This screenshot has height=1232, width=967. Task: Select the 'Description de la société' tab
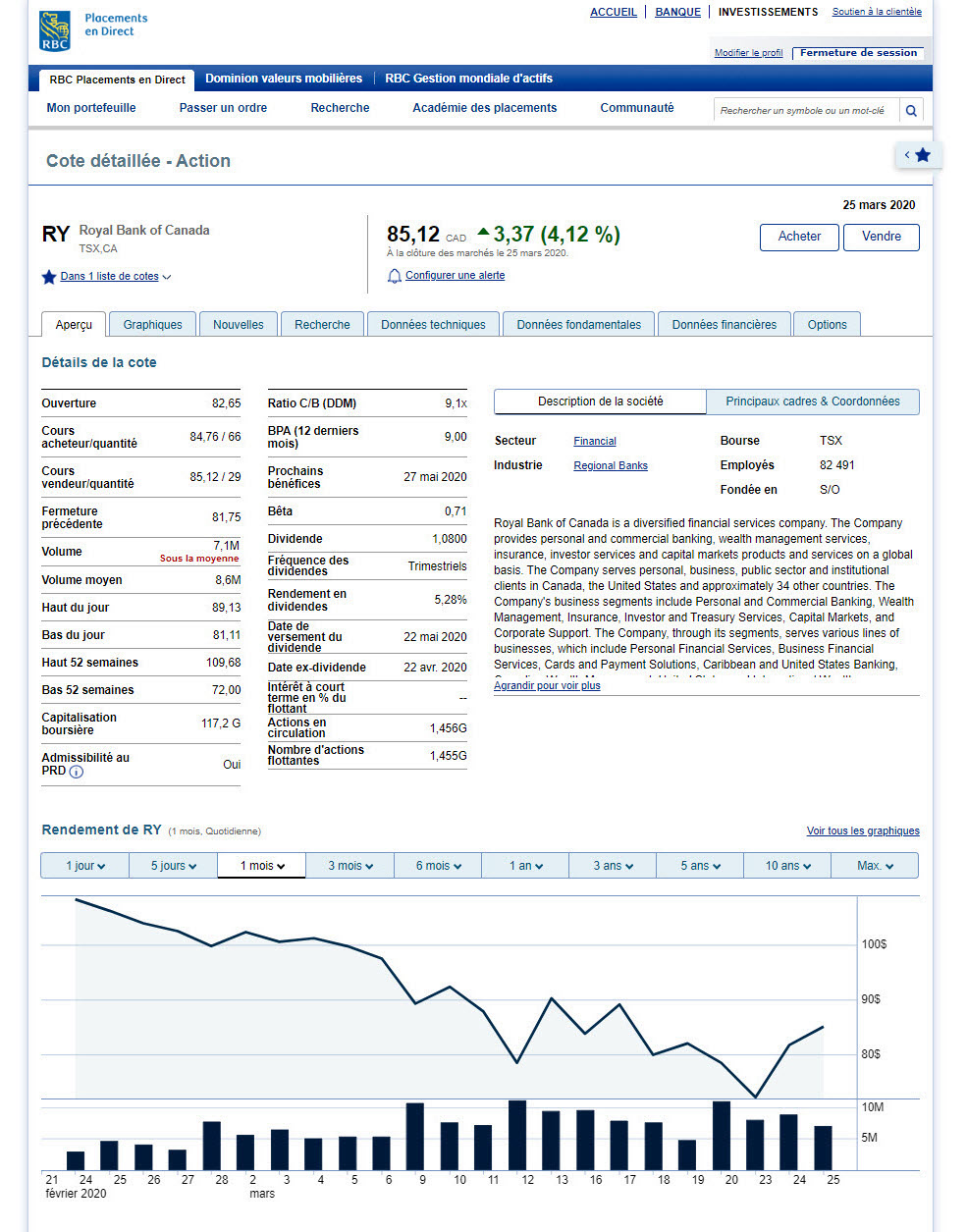point(600,402)
